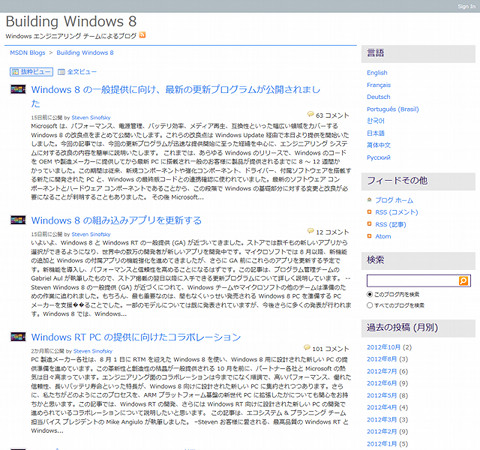The height and width of the screenshot is (450, 480).
Task: Click the Atom feed icon
Action: coord(369,236)
